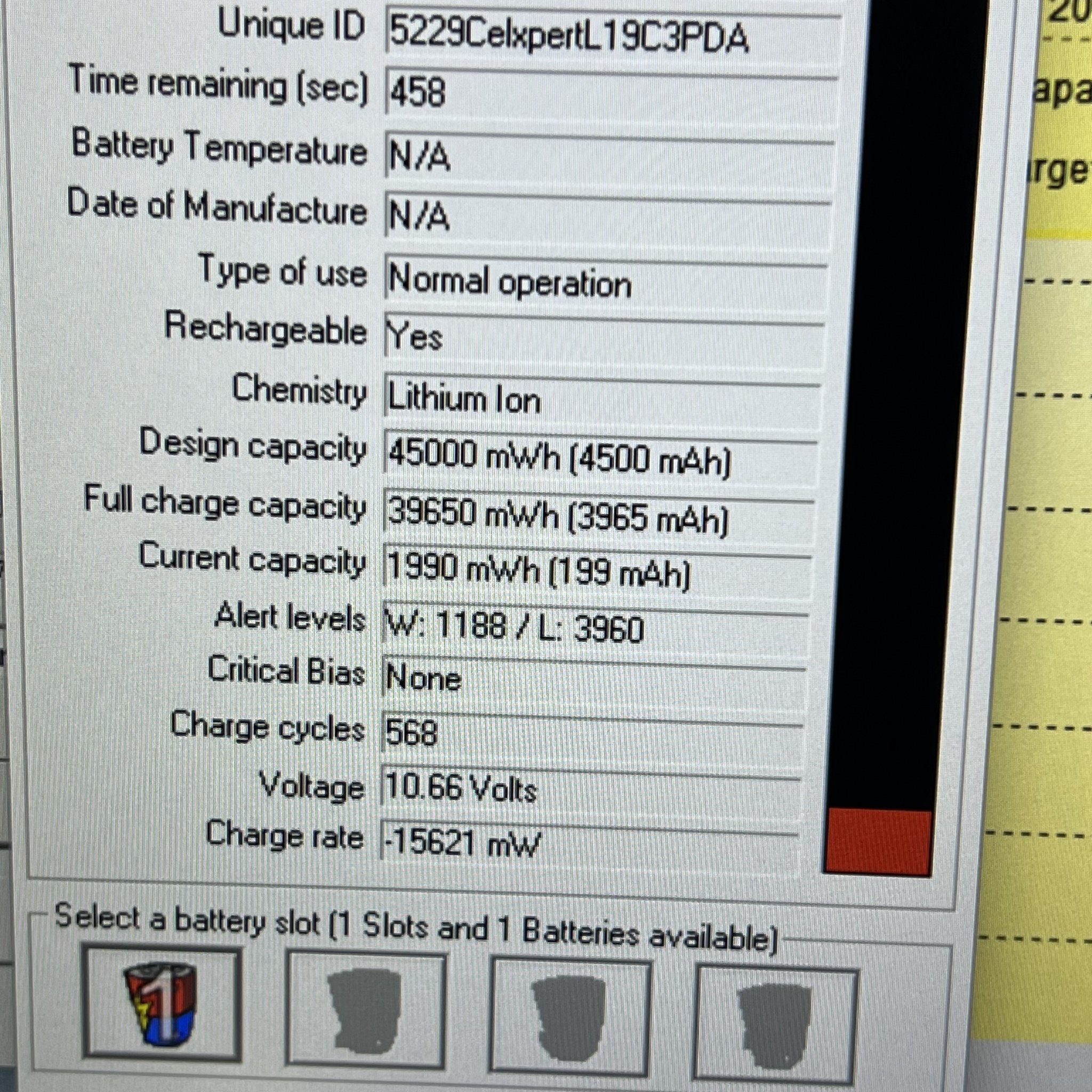
Task: Click the Design capacity value field
Action: [599, 457]
